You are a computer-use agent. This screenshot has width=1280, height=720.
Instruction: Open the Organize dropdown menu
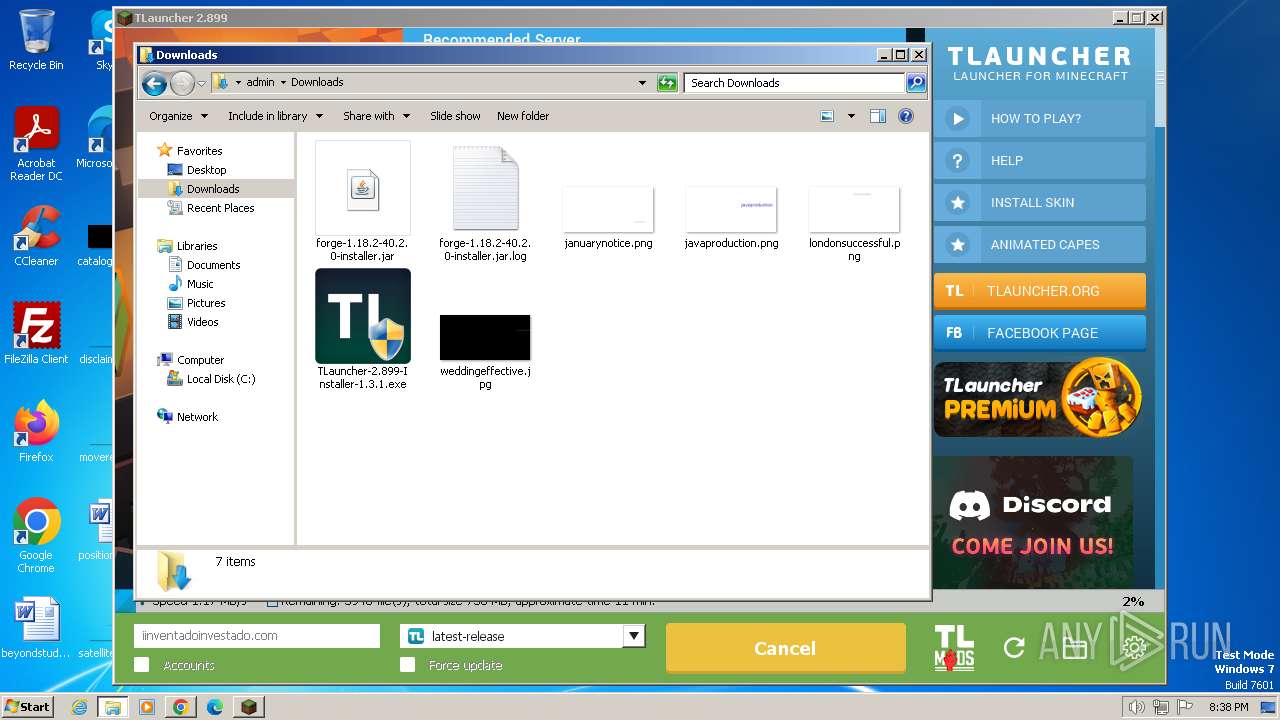click(x=178, y=116)
